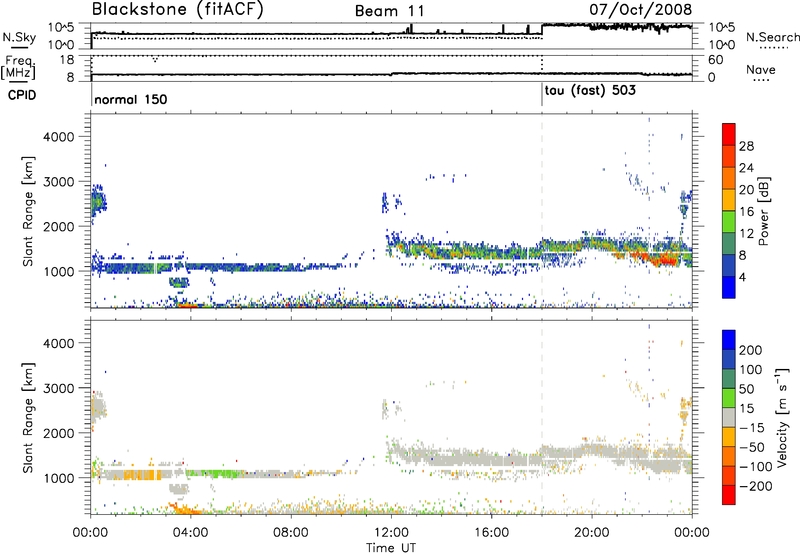This screenshot has width=800, height=554.
Task: Click the green velocity streak near 05:00 UT
Action: click(212, 473)
